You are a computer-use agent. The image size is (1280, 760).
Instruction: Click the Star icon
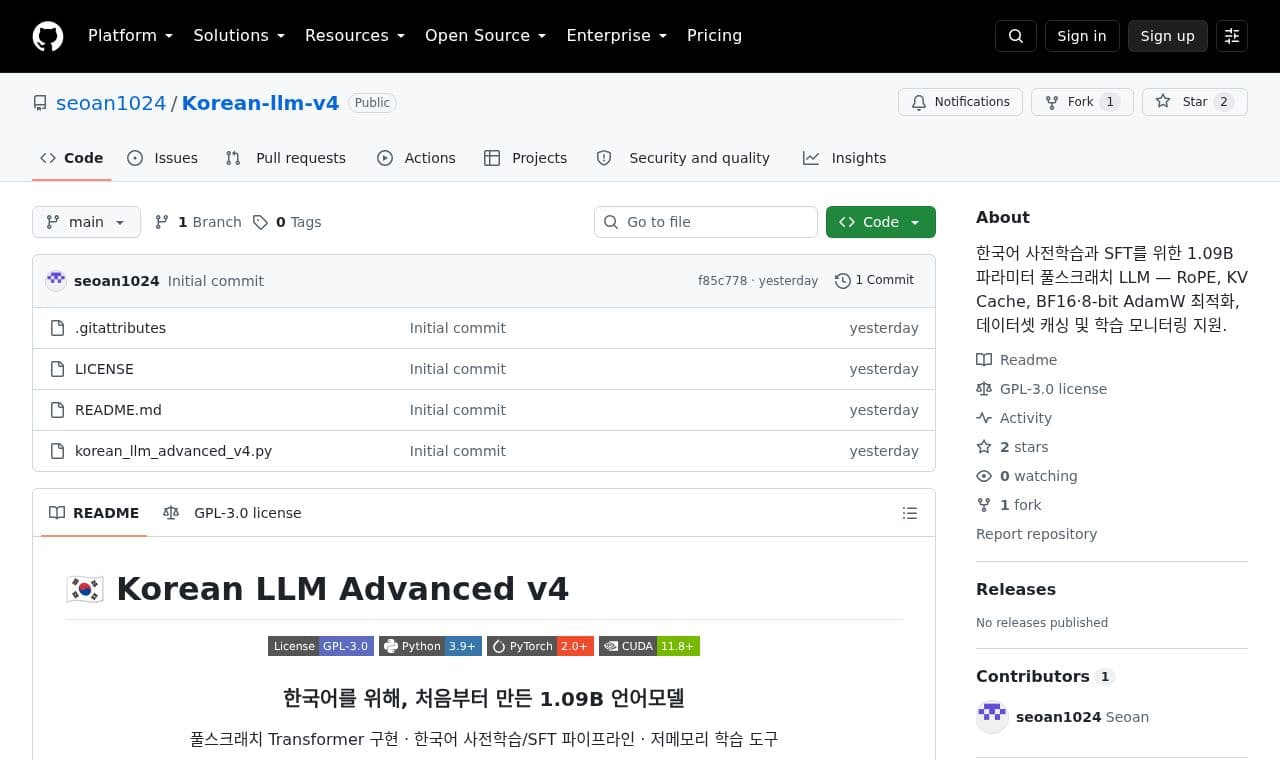(x=1163, y=102)
